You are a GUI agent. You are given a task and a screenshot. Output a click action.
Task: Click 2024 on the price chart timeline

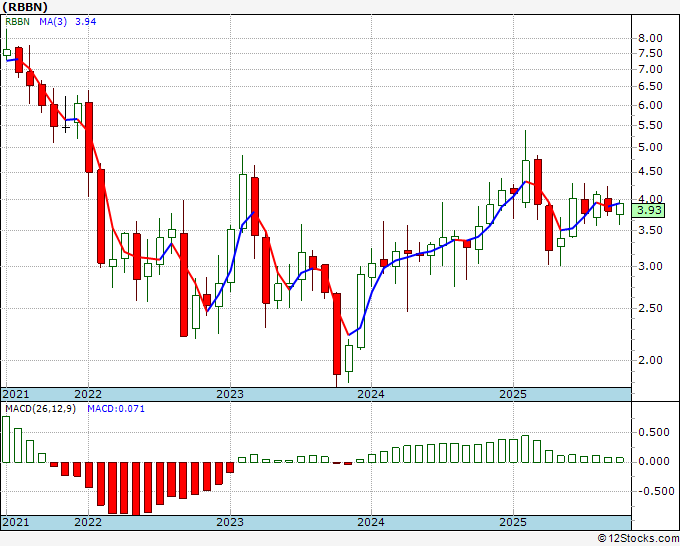(371, 394)
